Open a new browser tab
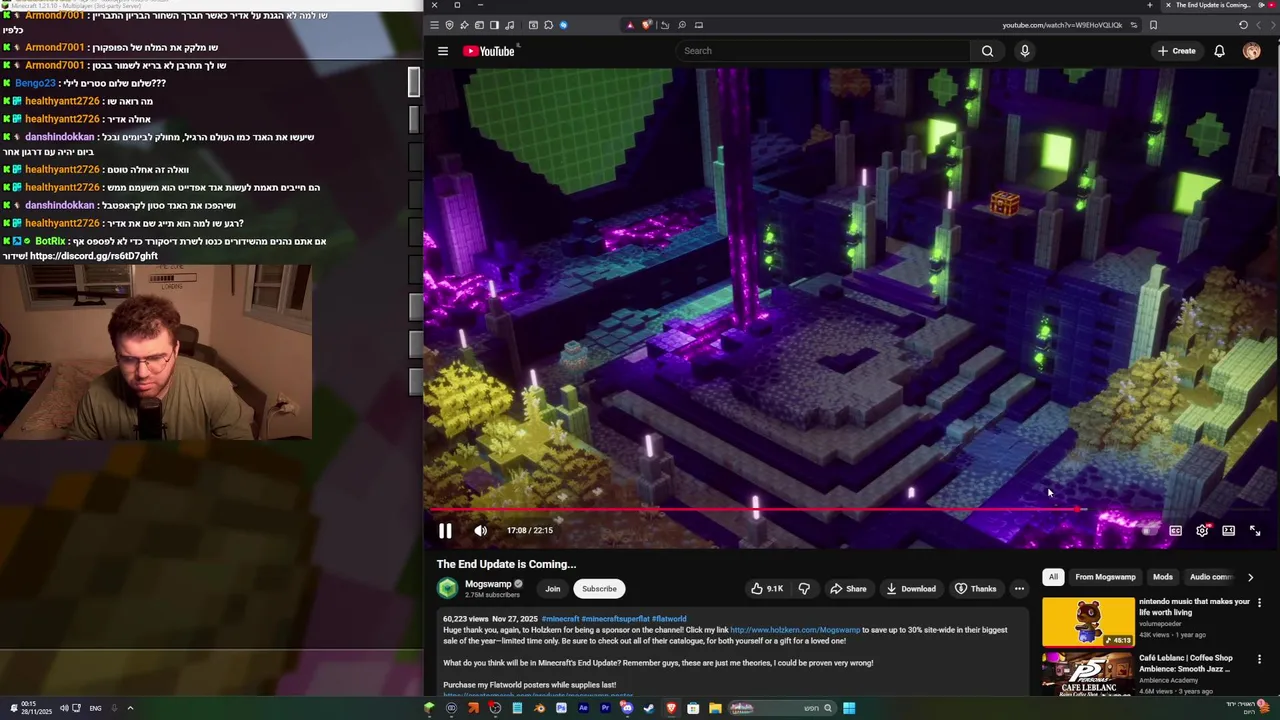 (1149, 5)
